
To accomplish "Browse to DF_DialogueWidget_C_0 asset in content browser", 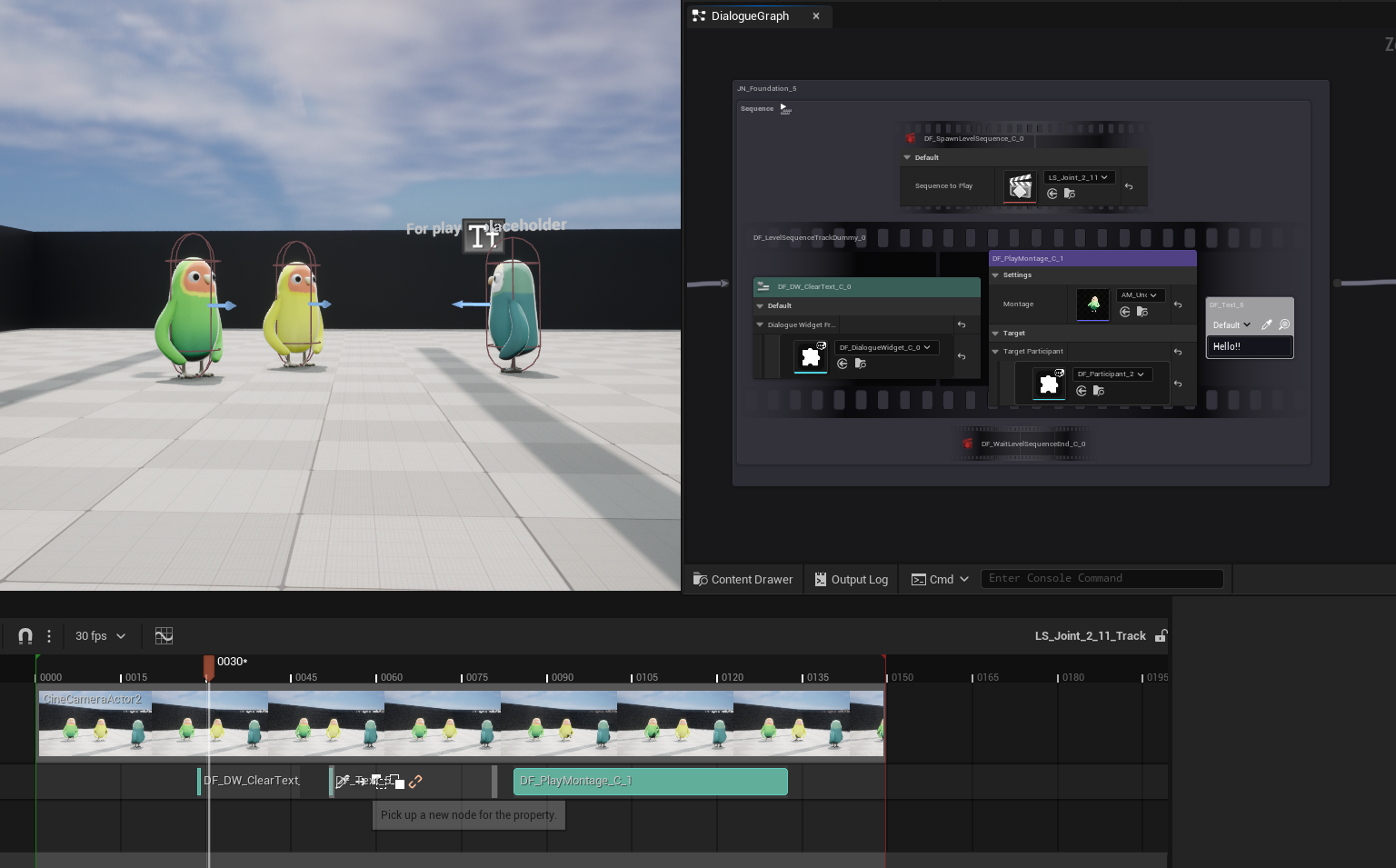I will pos(861,364).
